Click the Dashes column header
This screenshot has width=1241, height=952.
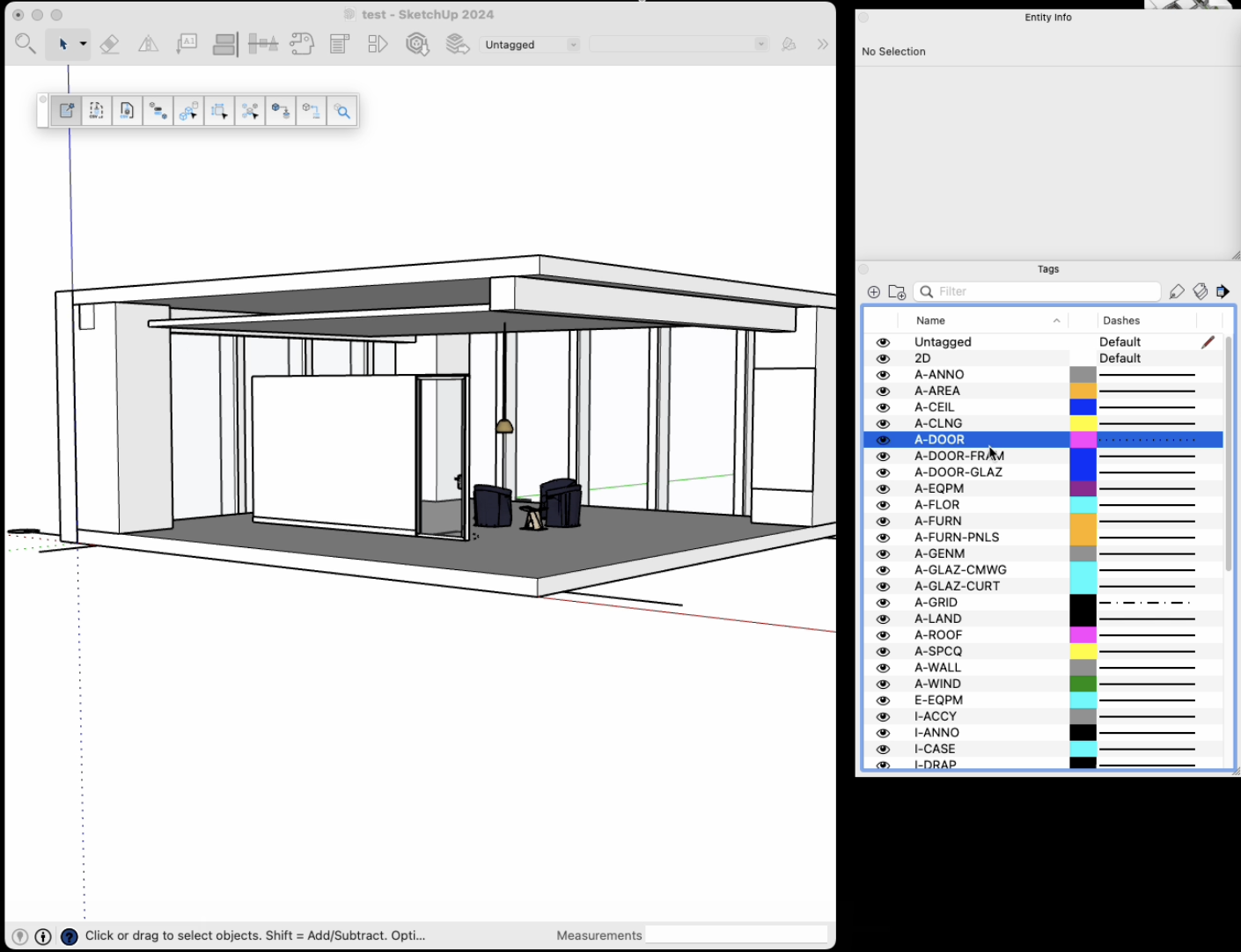pyautogui.click(x=1120, y=321)
